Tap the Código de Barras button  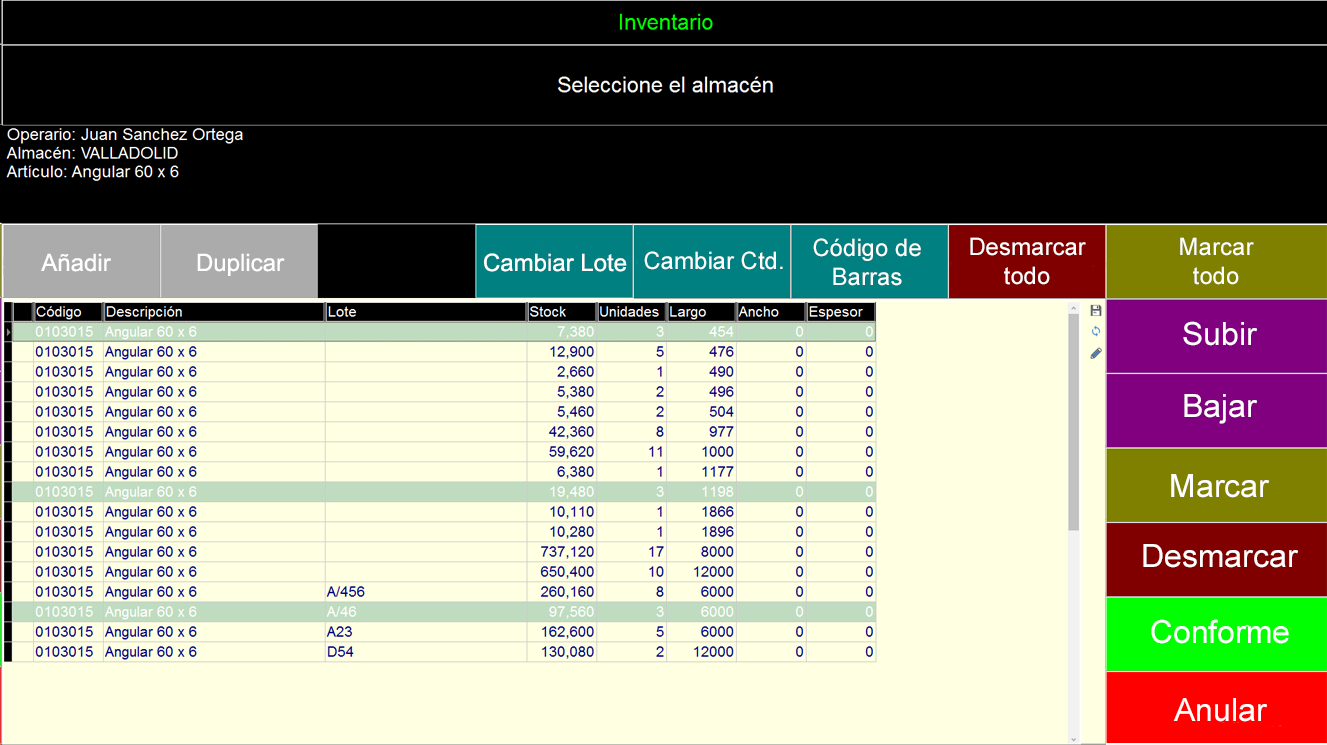(868, 262)
